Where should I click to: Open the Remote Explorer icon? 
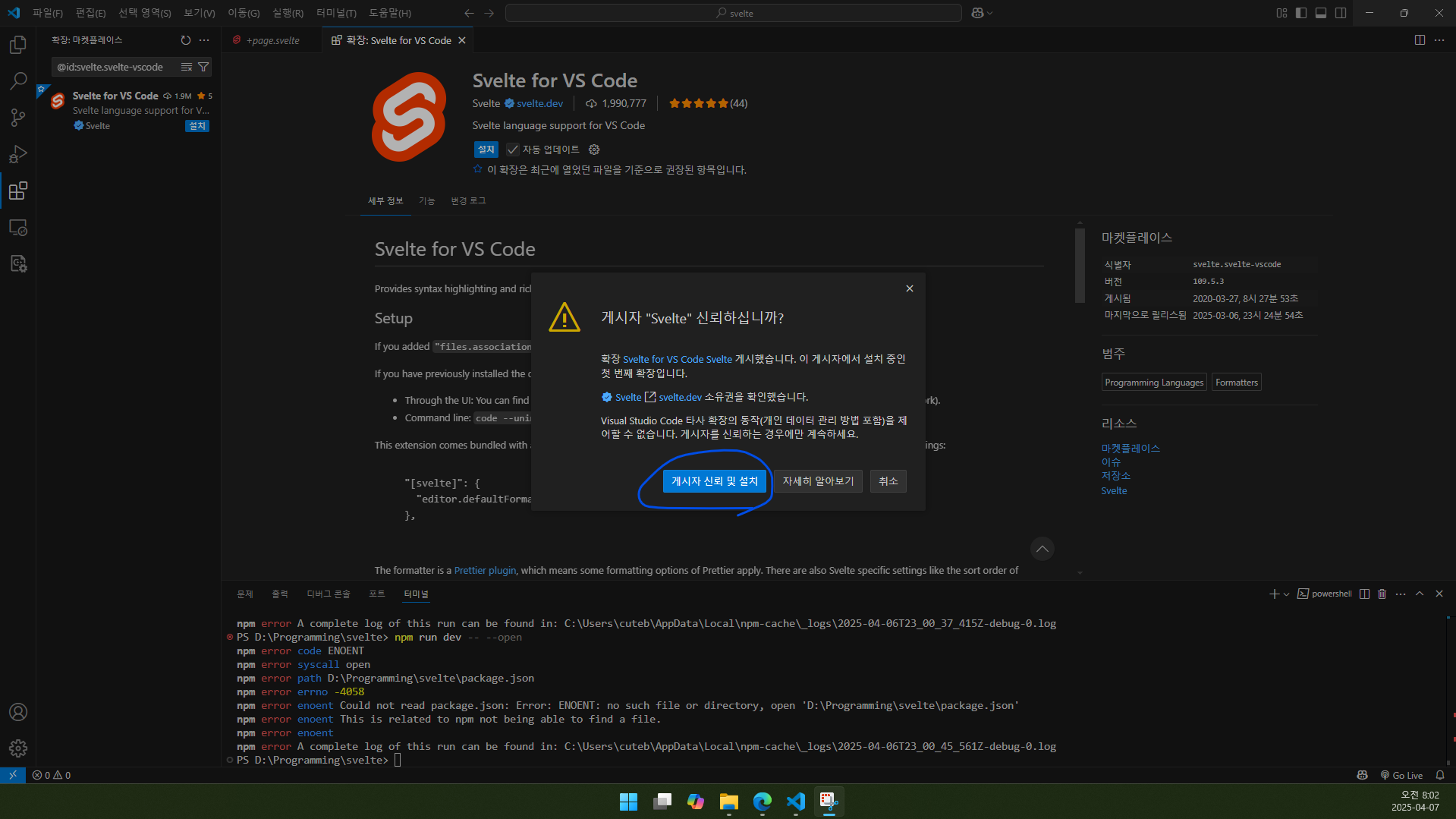click(x=18, y=227)
